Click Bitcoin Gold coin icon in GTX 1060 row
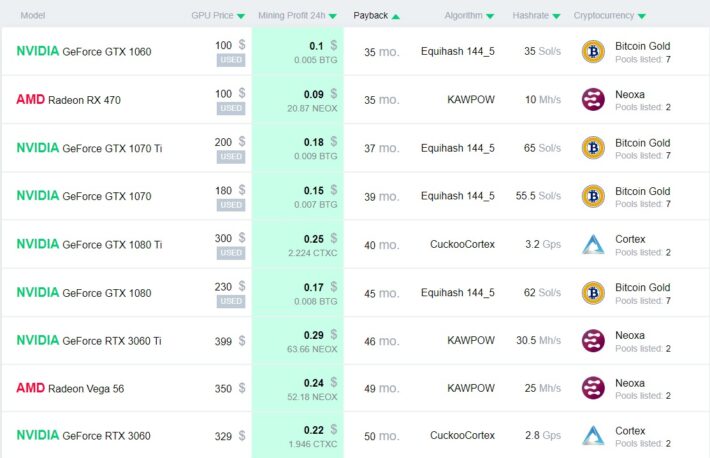Viewport: 710px width, 458px height. tap(593, 52)
